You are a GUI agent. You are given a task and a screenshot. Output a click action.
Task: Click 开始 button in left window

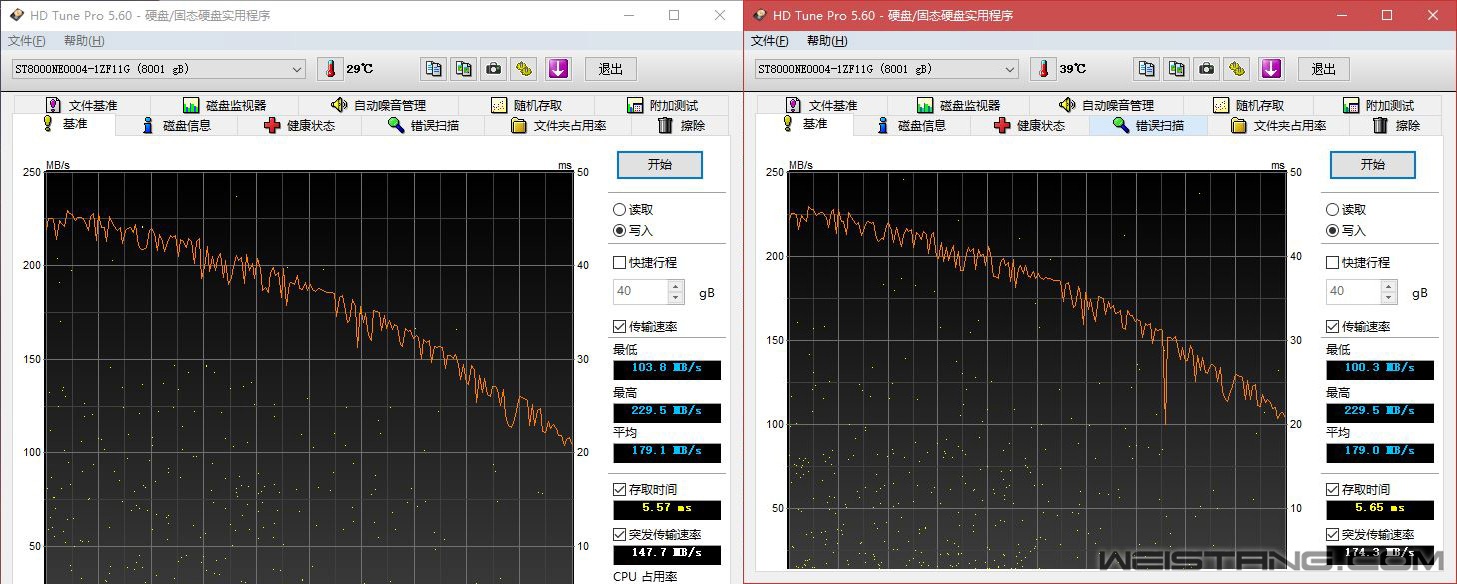tap(660, 165)
